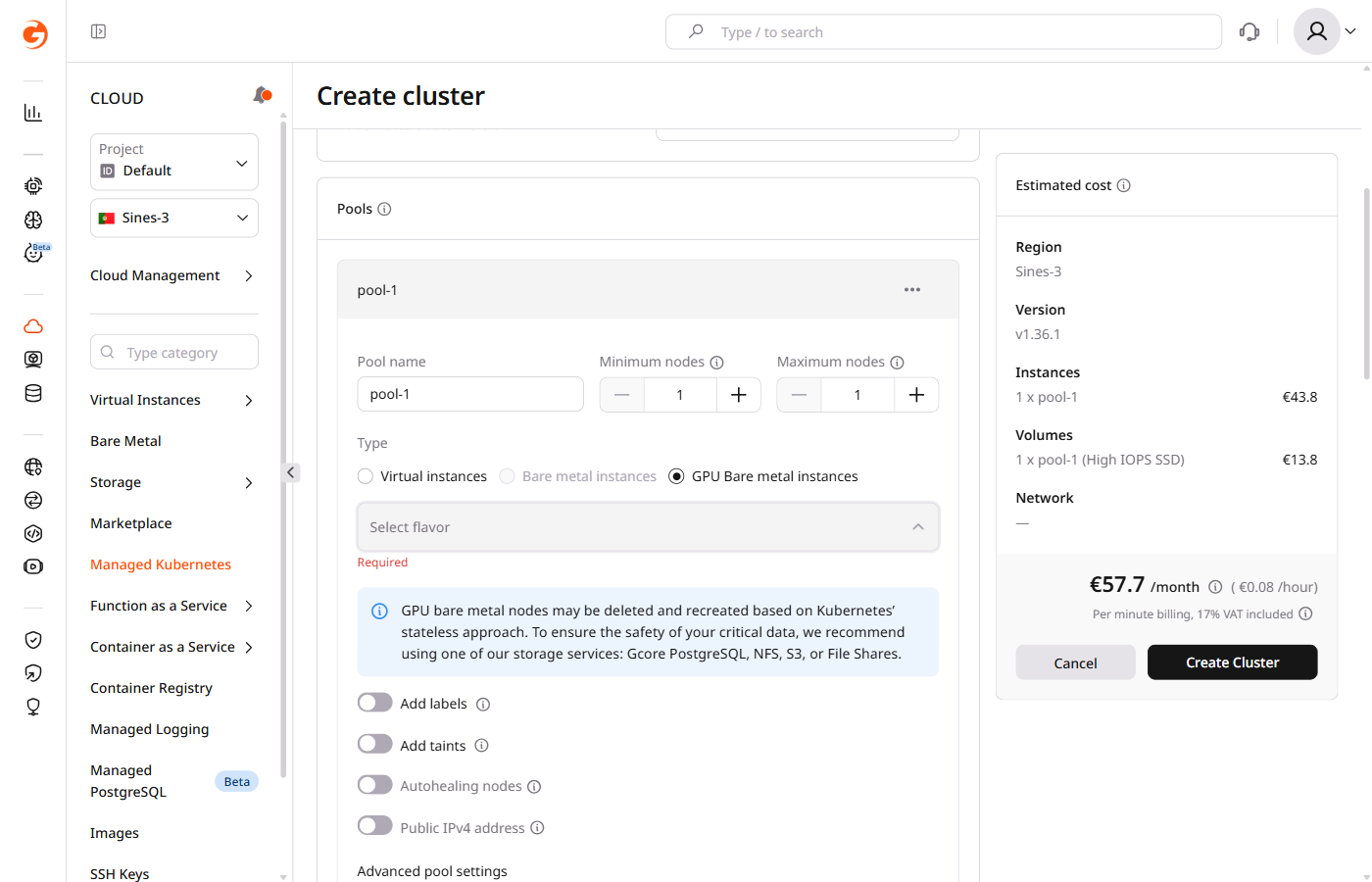Select GPU Bare metal instances radio button
The width and height of the screenshot is (1372, 882).
tap(676, 476)
